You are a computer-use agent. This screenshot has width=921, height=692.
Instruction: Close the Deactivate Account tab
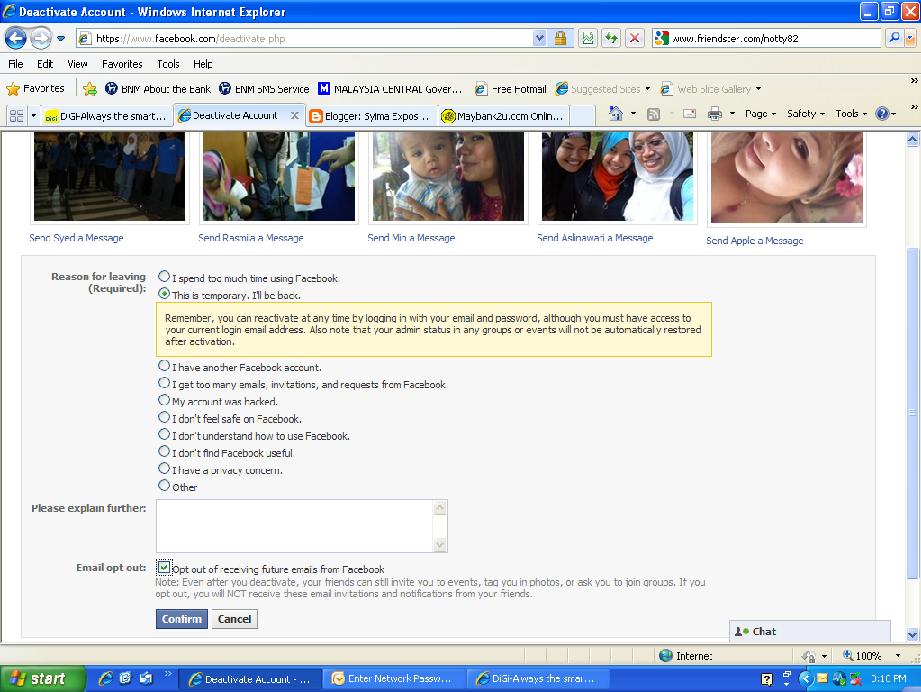coord(295,116)
